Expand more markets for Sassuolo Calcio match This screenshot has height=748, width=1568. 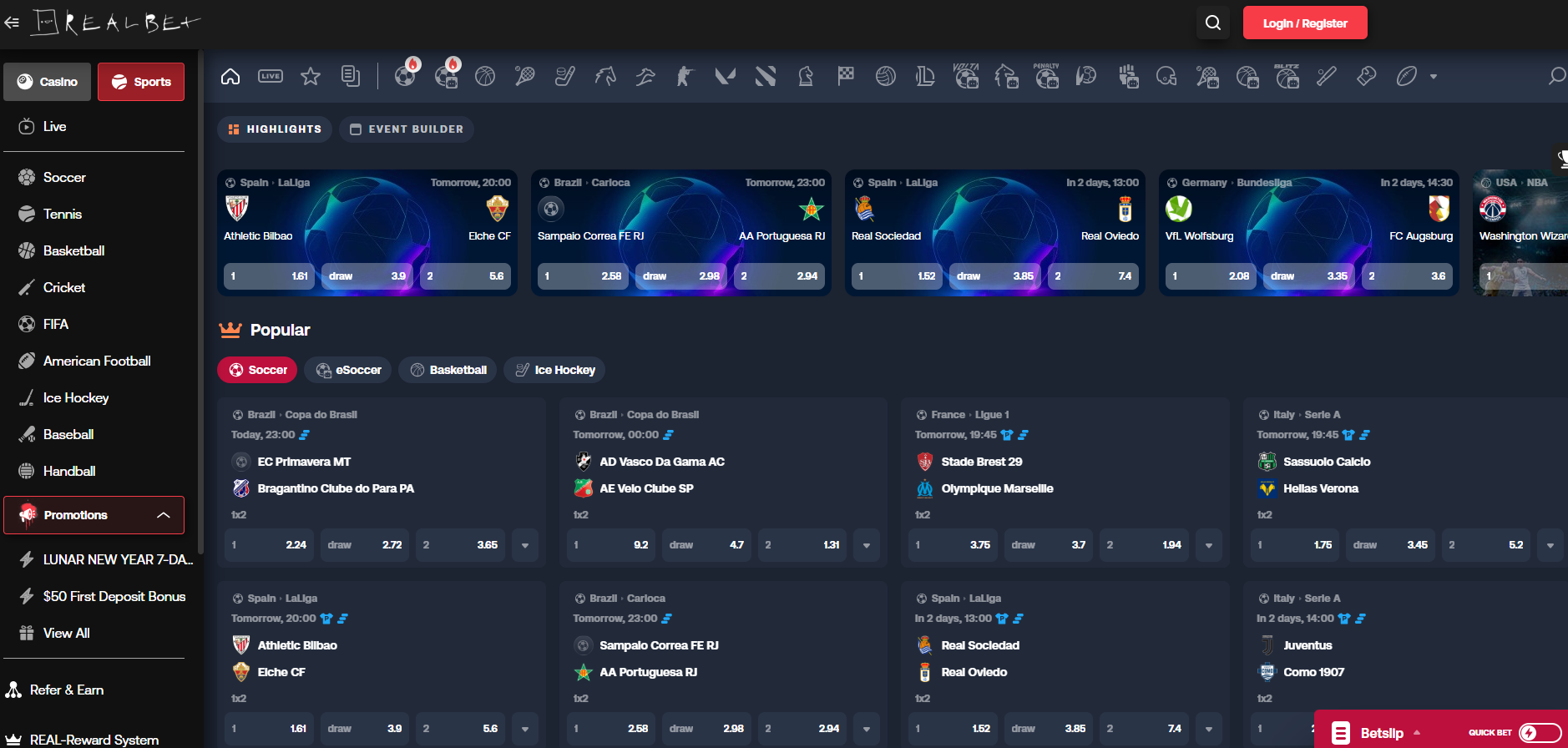point(1550,545)
